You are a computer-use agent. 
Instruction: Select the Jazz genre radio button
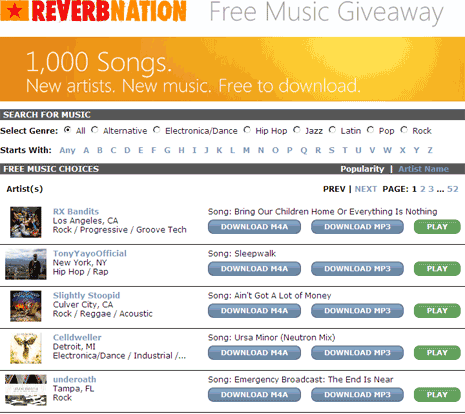click(x=297, y=130)
